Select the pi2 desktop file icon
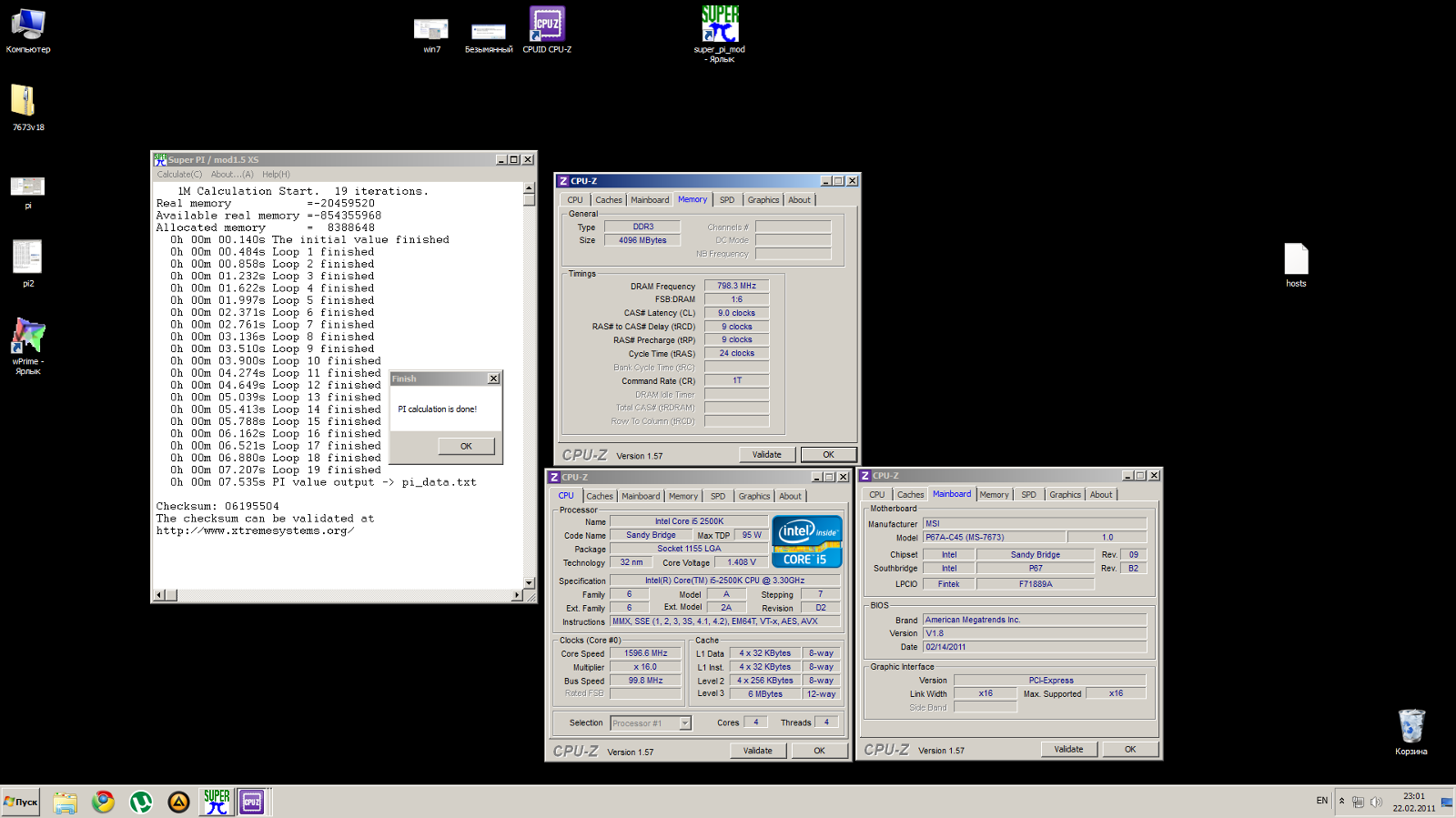Screen dimensions: 1456x818 (27, 263)
